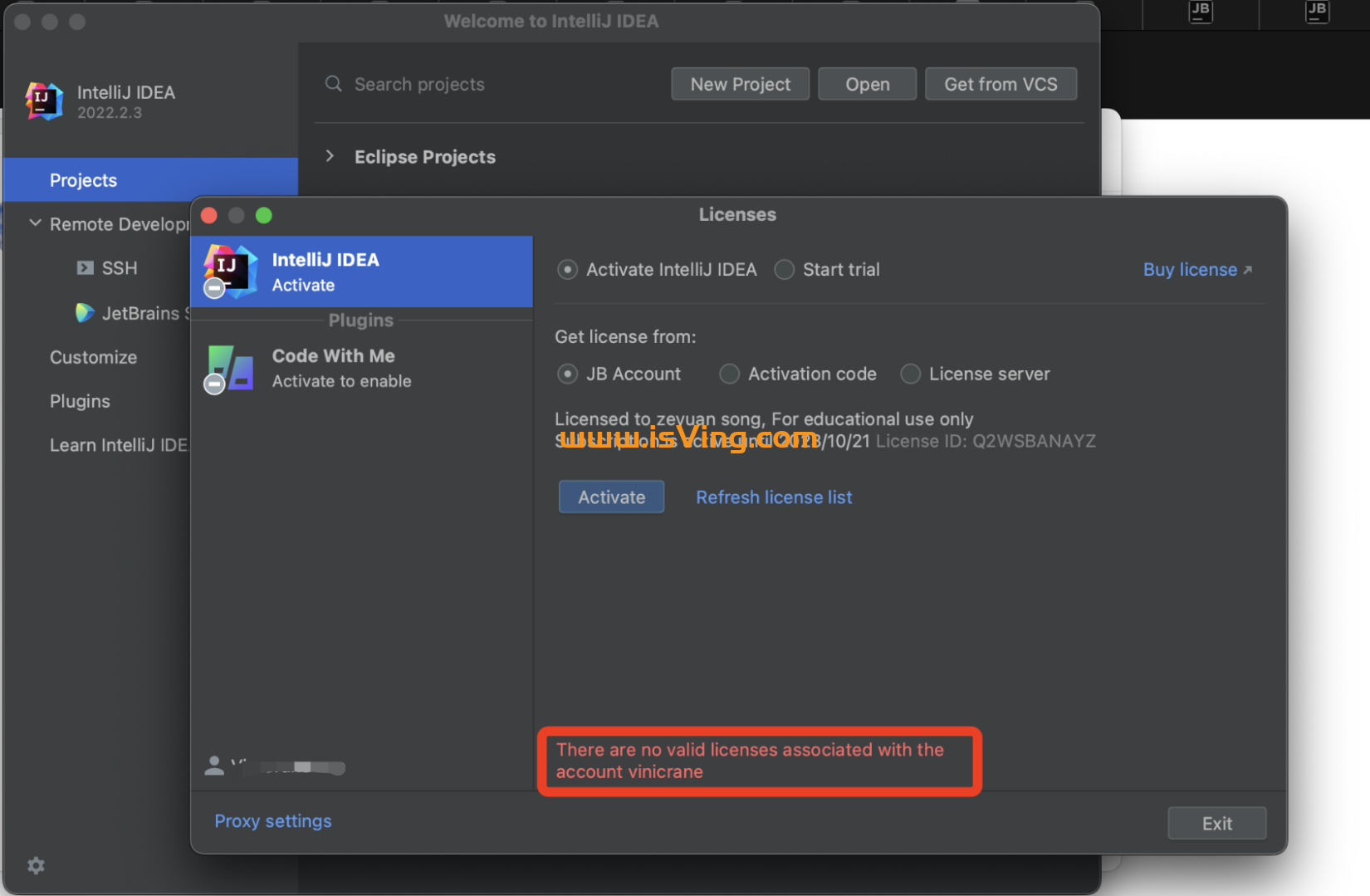Click the Refresh license list link
The width and height of the screenshot is (1370, 896).
pyautogui.click(x=773, y=497)
